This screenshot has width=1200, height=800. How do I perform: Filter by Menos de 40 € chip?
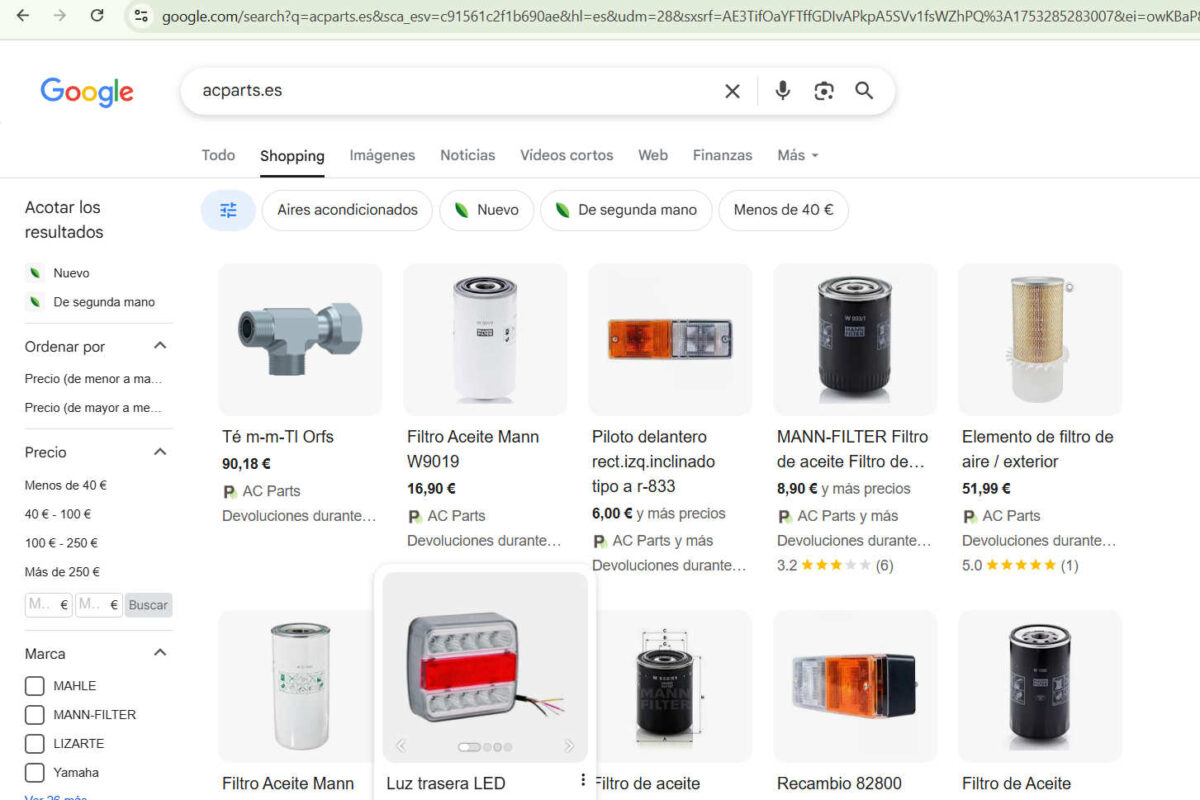click(x=783, y=210)
